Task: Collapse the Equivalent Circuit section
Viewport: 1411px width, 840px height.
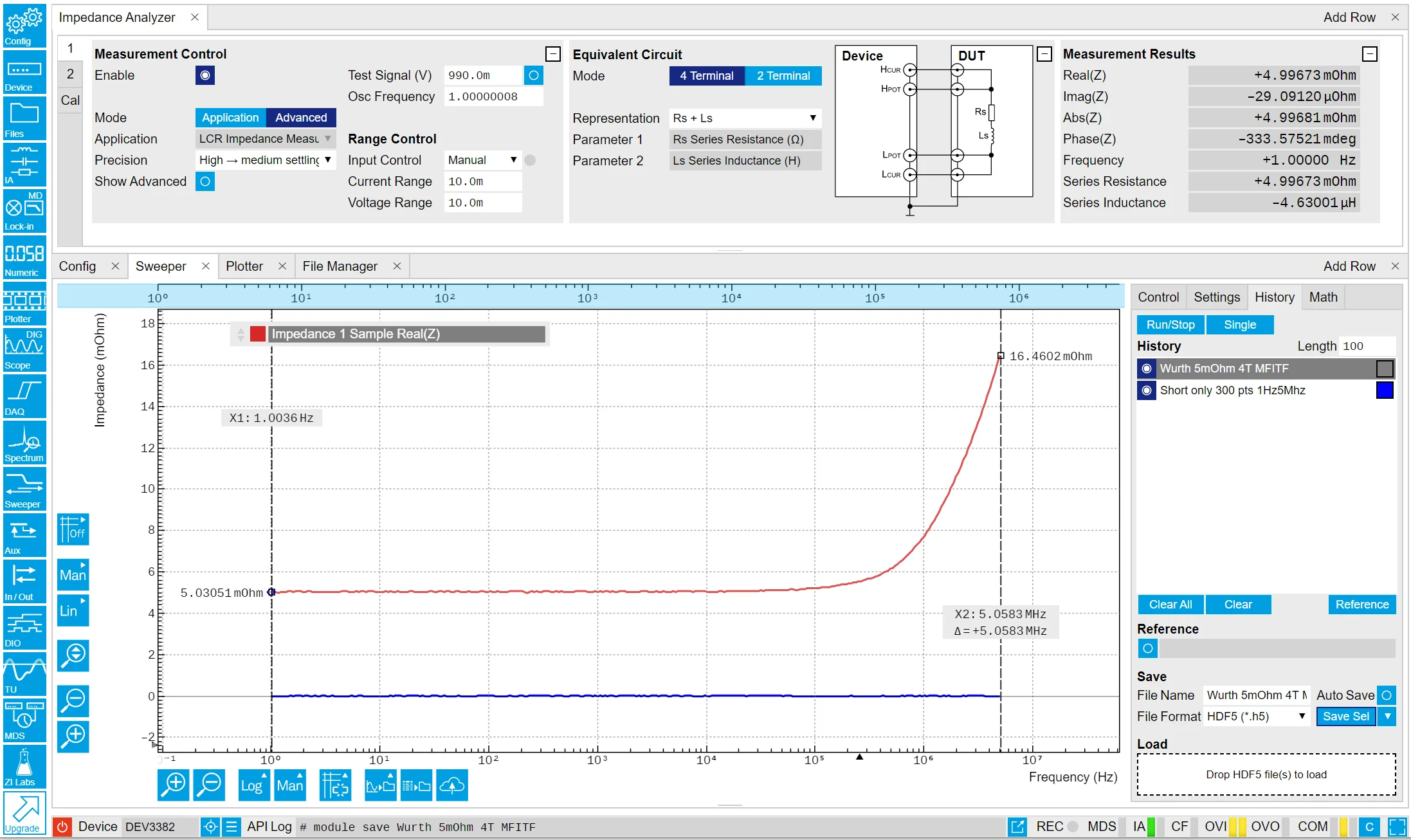Action: click(1044, 54)
